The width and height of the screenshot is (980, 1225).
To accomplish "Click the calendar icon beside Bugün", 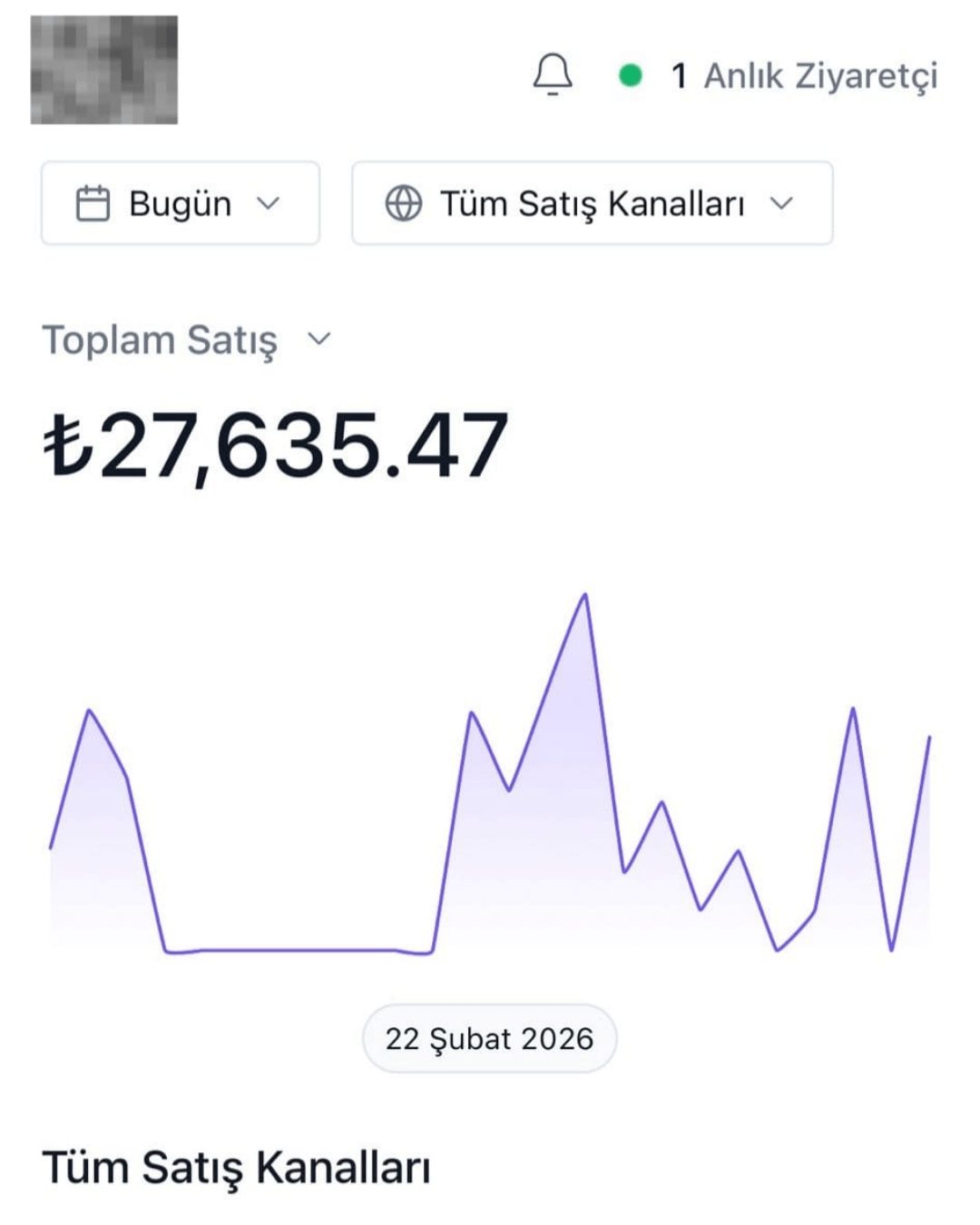I will (x=93, y=203).
